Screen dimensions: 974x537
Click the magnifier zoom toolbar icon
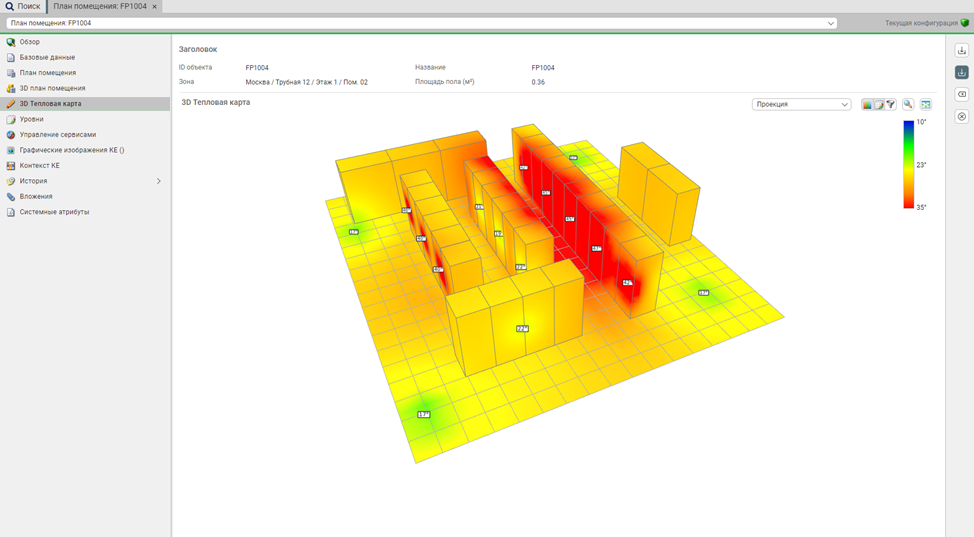908,105
